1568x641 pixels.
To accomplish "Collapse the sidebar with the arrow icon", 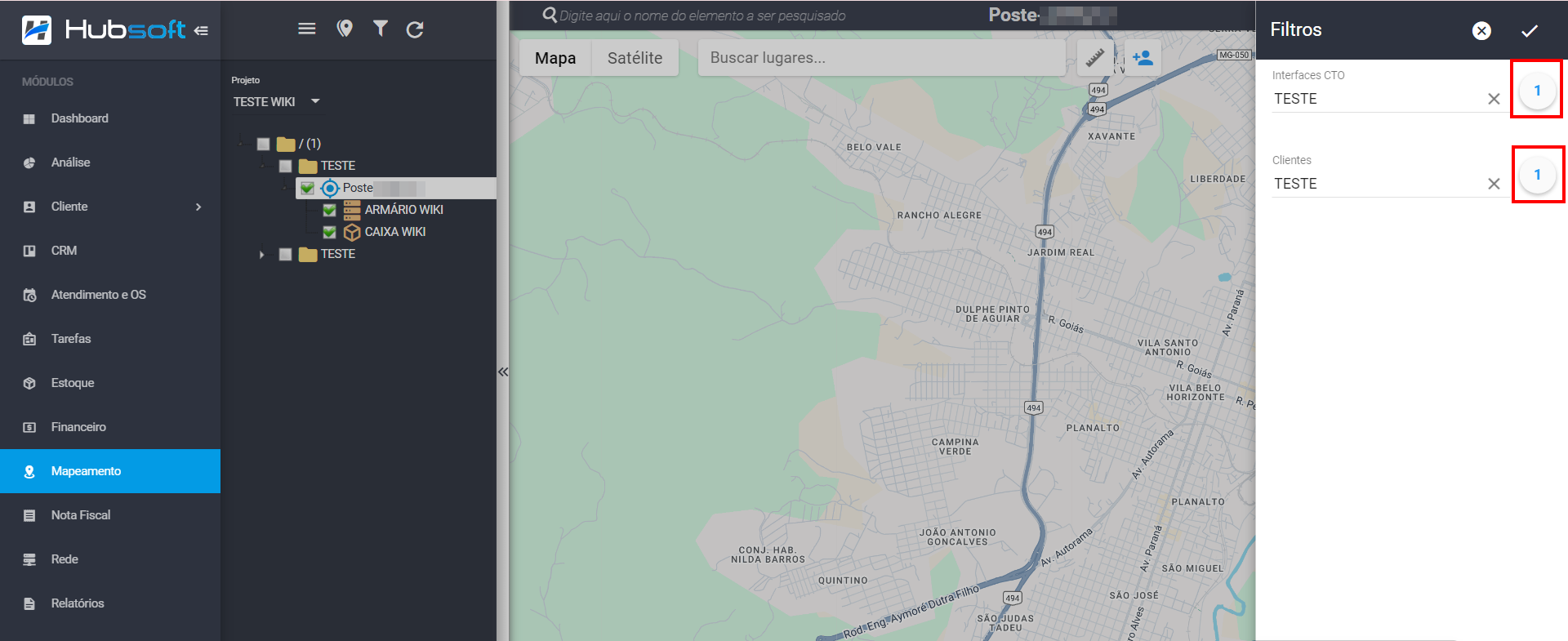I will click(x=201, y=31).
